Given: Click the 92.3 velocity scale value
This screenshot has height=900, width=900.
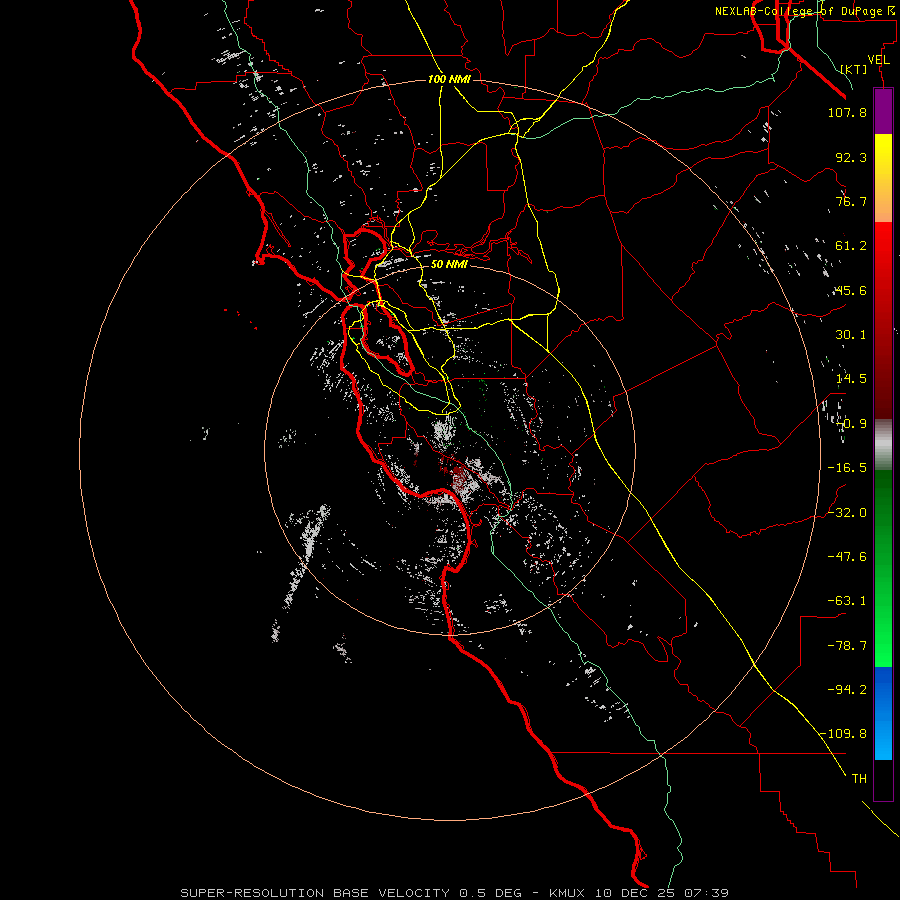Looking at the screenshot, I should [x=851, y=157].
